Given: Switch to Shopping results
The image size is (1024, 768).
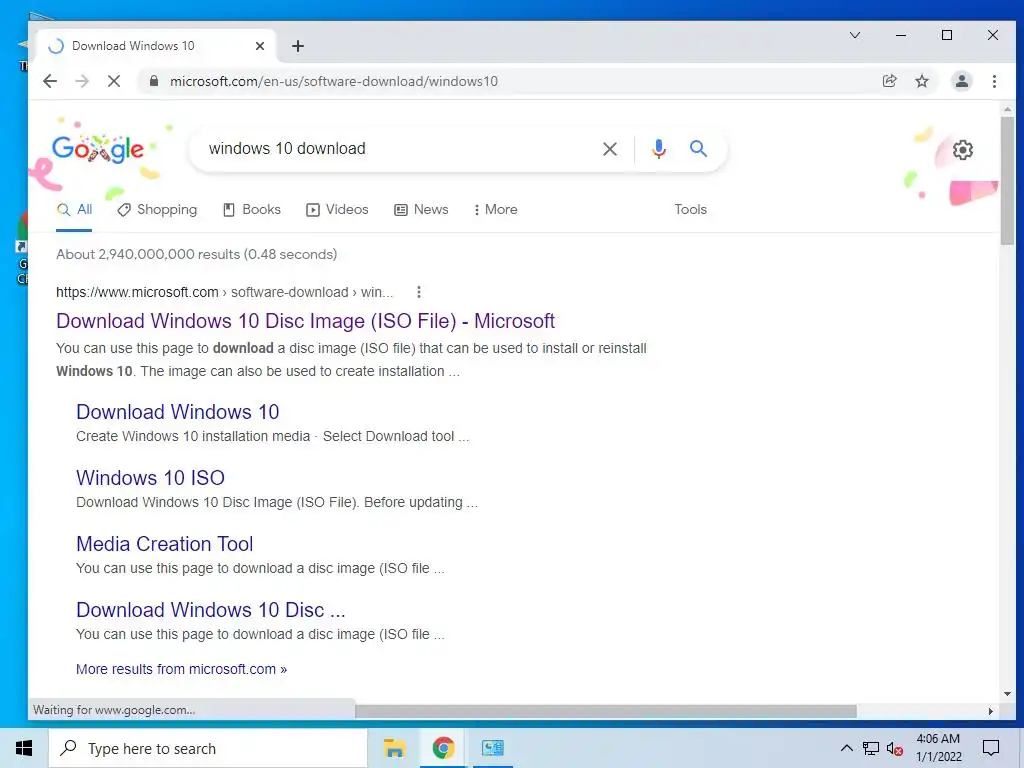Looking at the screenshot, I should click(x=157, y=210).
